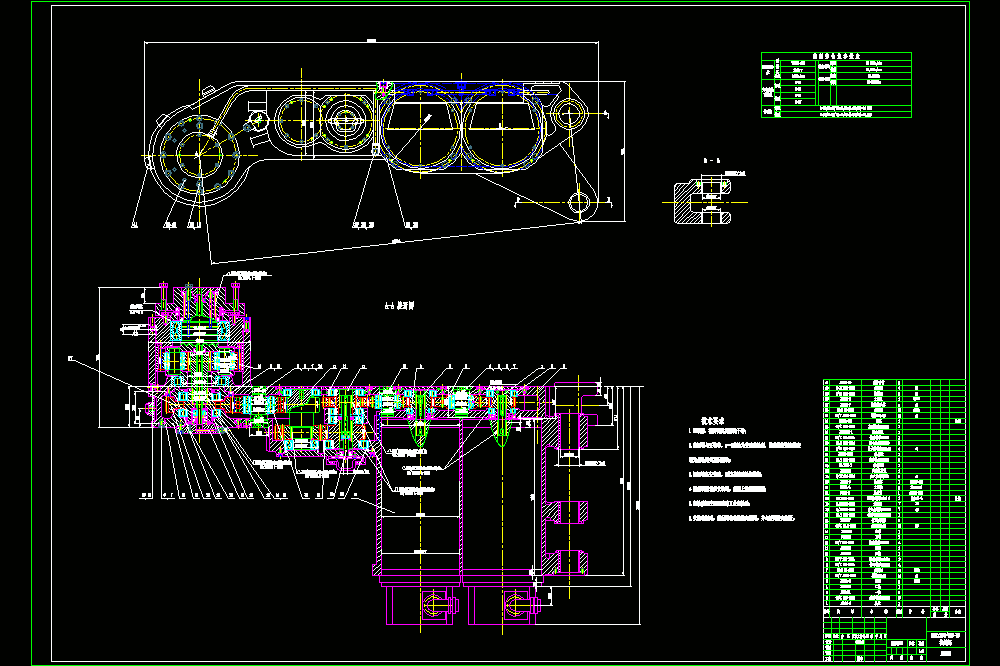Select the B-B label above the hatched detail
The height and width of the screenshot is (666, 1000).
(711, 161)
